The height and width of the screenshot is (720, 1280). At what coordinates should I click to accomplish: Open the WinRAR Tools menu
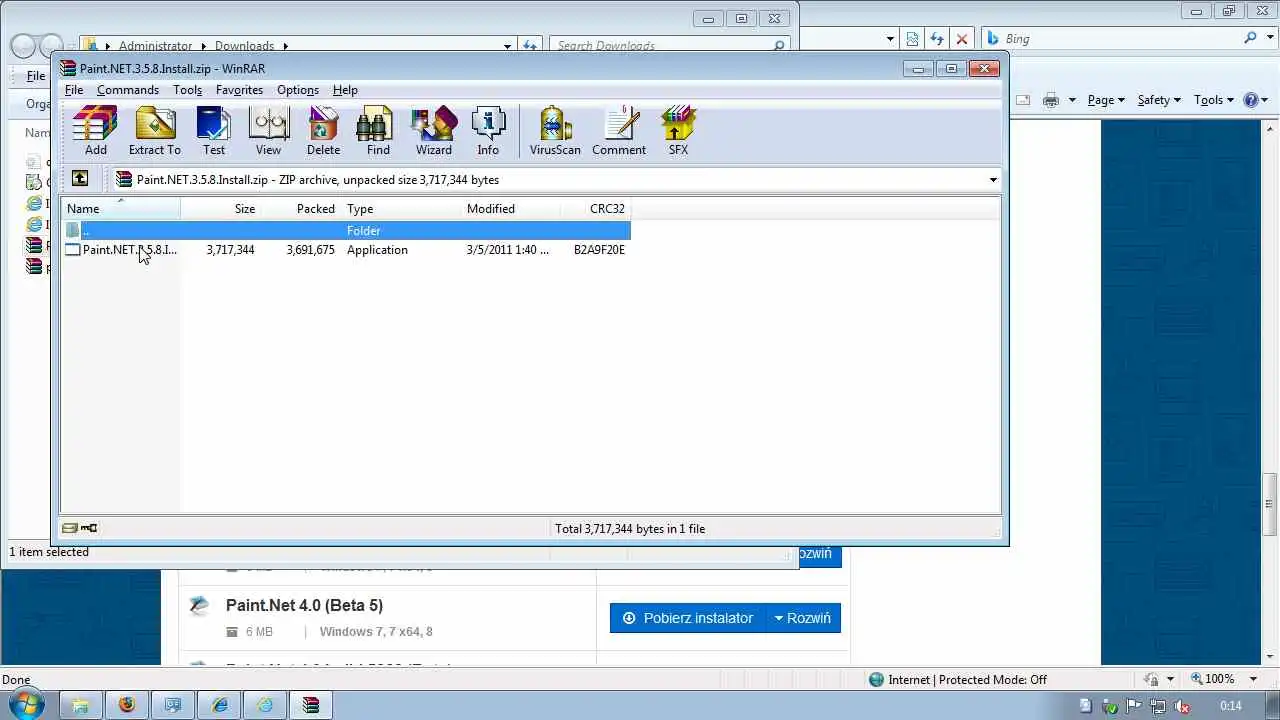187,90
